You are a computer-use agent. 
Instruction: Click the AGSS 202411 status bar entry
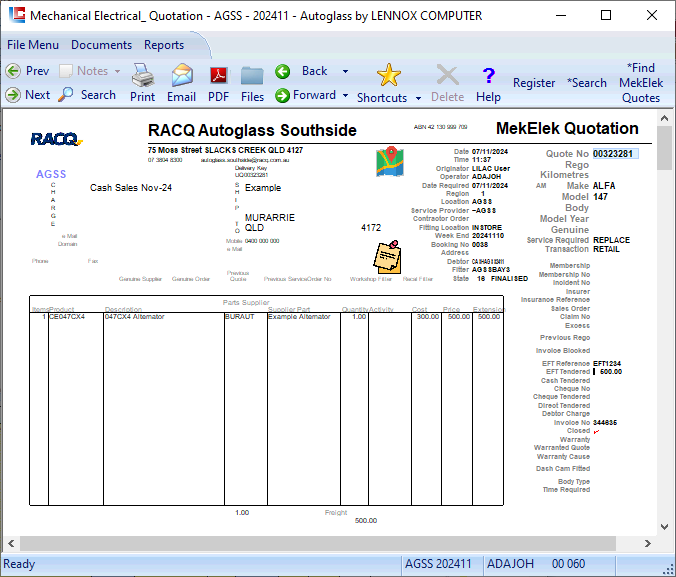pyautogui.click(x=438, y=564)
